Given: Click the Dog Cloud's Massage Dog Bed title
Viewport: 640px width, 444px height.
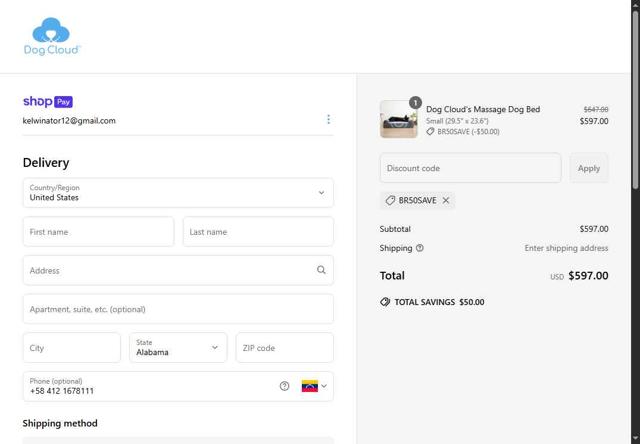Looking at the screenshot, I should click(x=483, y=109).
